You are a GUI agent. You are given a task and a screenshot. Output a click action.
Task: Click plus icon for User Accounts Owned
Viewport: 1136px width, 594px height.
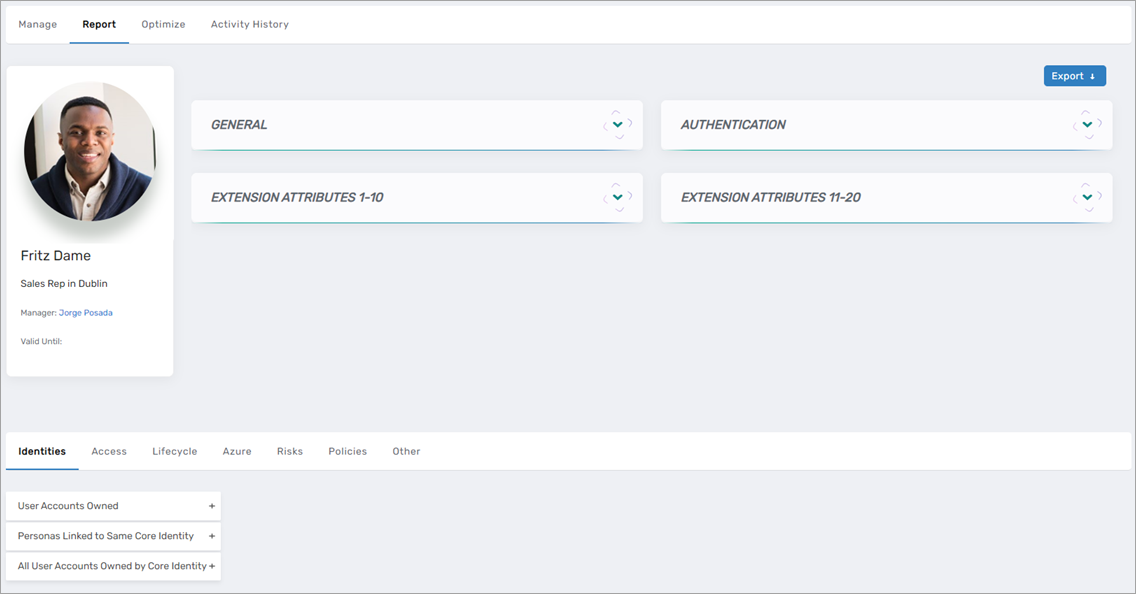[211, 506]
